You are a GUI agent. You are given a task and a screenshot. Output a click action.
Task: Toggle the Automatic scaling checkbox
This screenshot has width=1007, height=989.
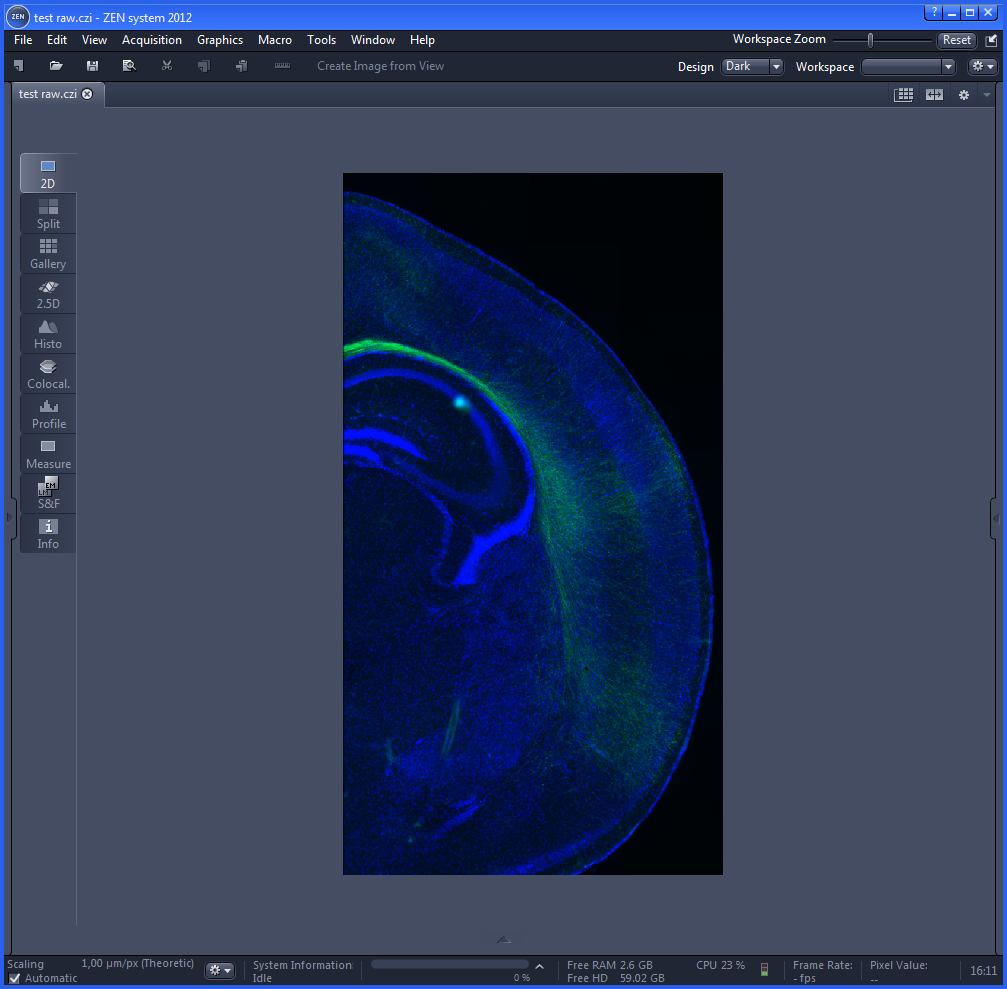[15, 979]
